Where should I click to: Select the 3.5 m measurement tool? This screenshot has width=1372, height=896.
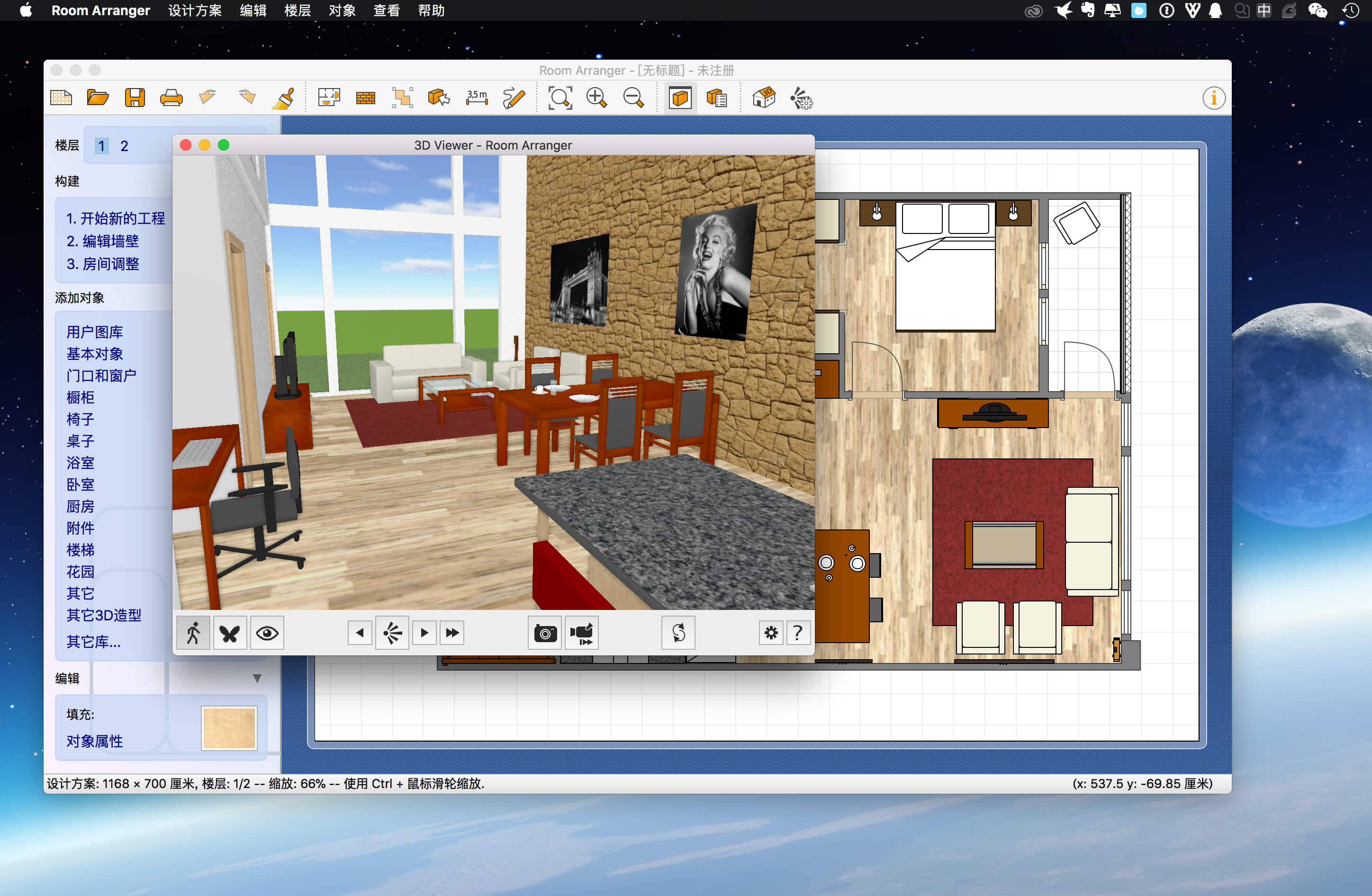tap(477, 98)
